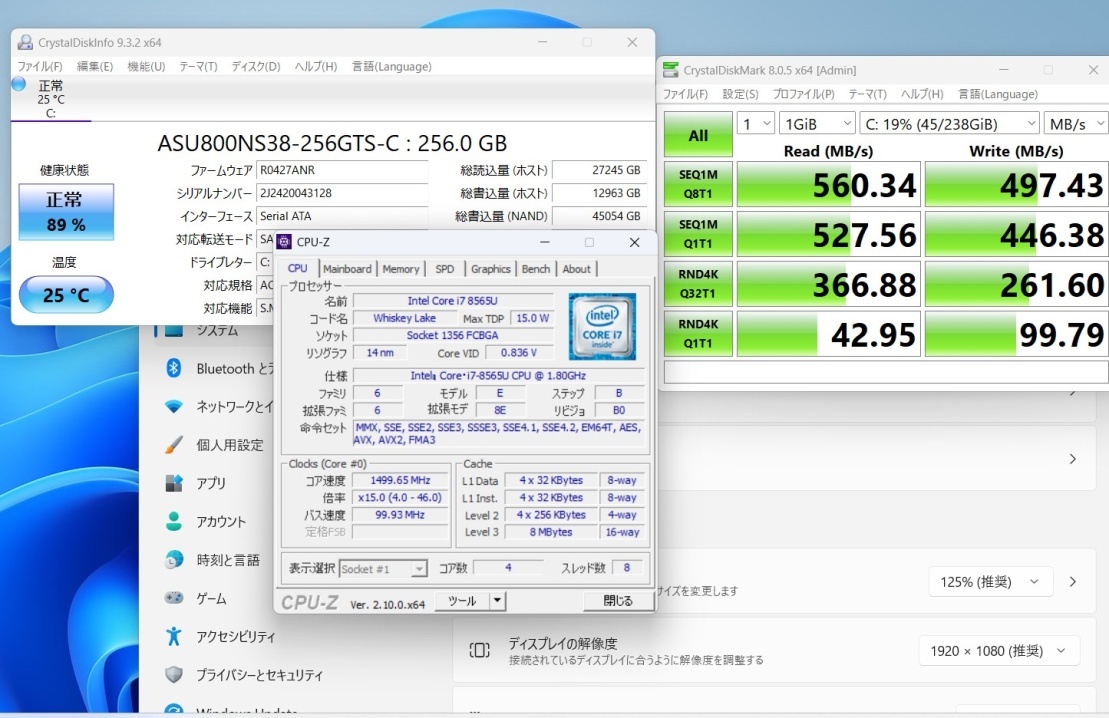
Task: Click the Accounts person icon in Settings sidebar
Action: click(x=173, y=521)
